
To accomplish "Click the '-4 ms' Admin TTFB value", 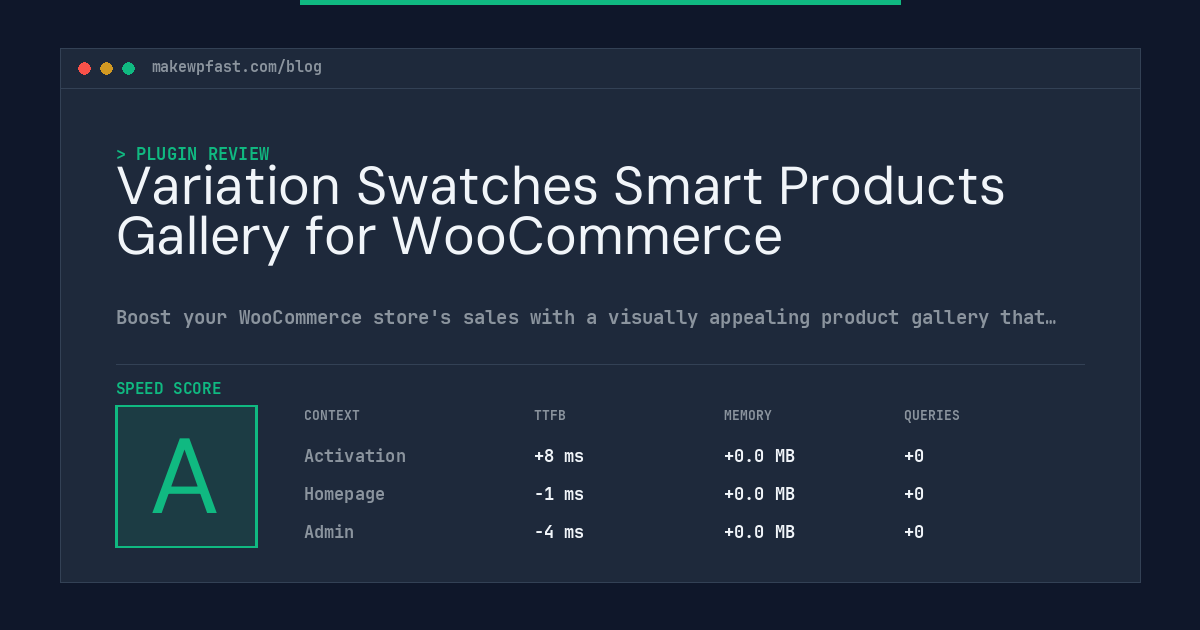I will 559,532.
